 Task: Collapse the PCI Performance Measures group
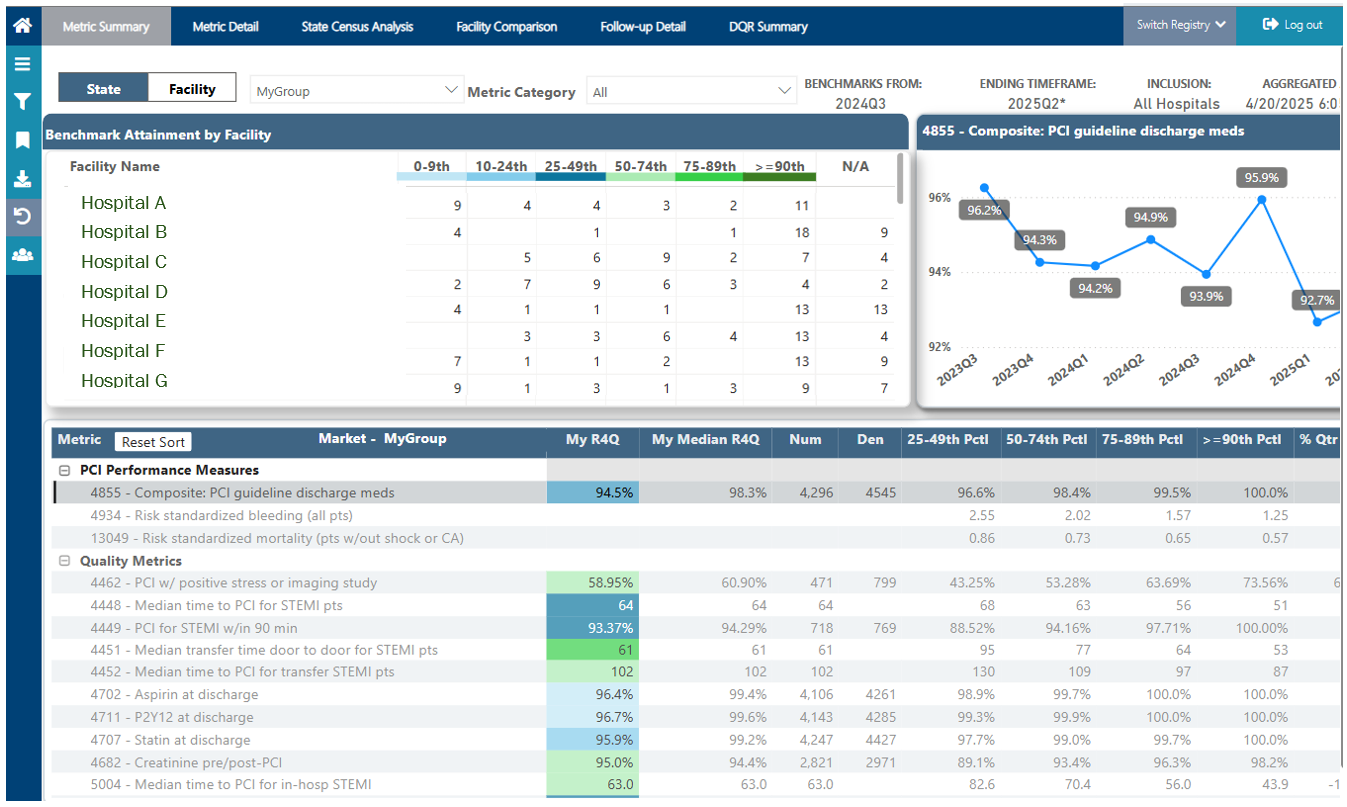tap(64, 470)
